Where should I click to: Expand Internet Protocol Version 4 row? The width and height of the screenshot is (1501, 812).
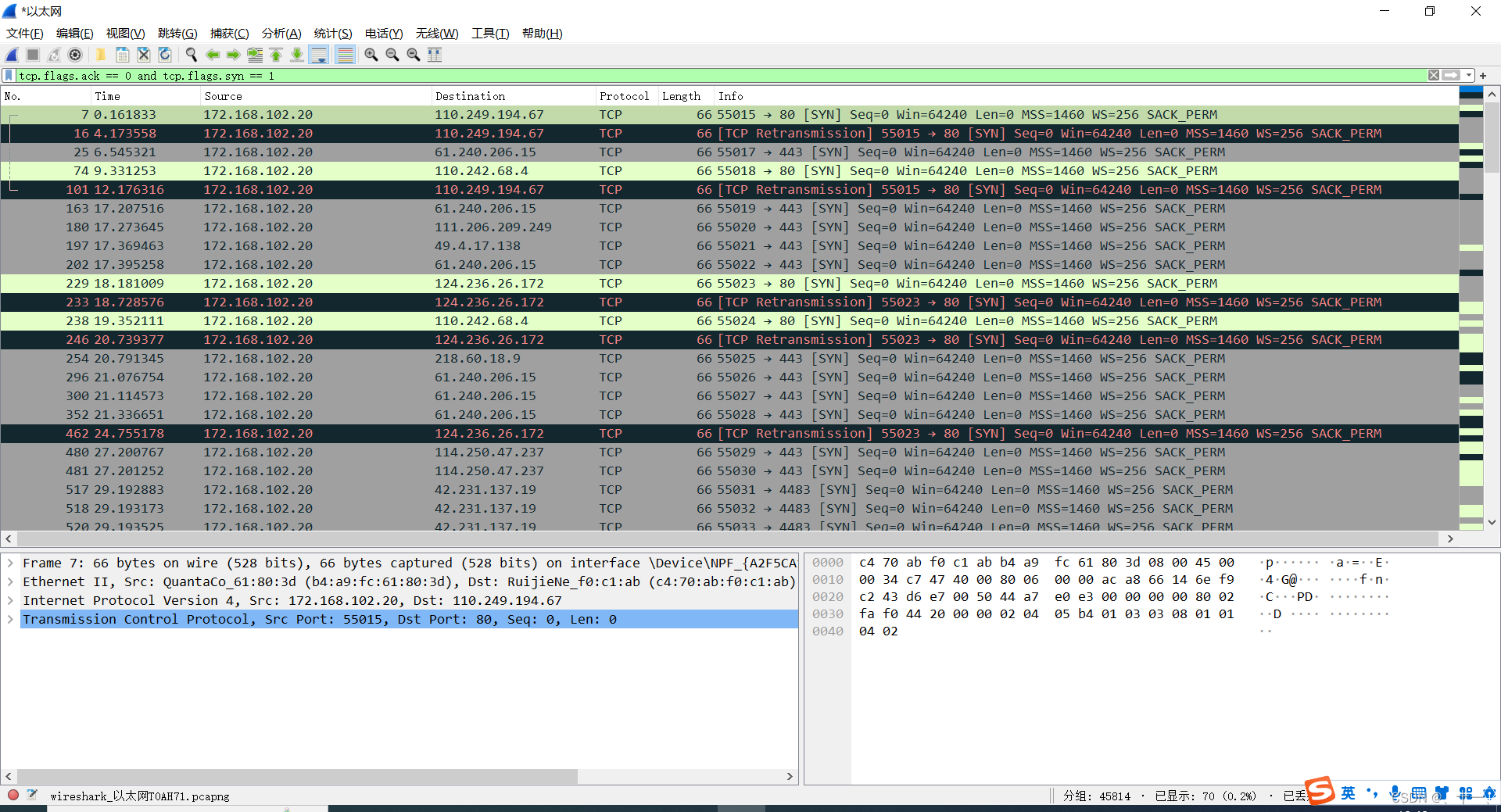click(x=10, y=601)
